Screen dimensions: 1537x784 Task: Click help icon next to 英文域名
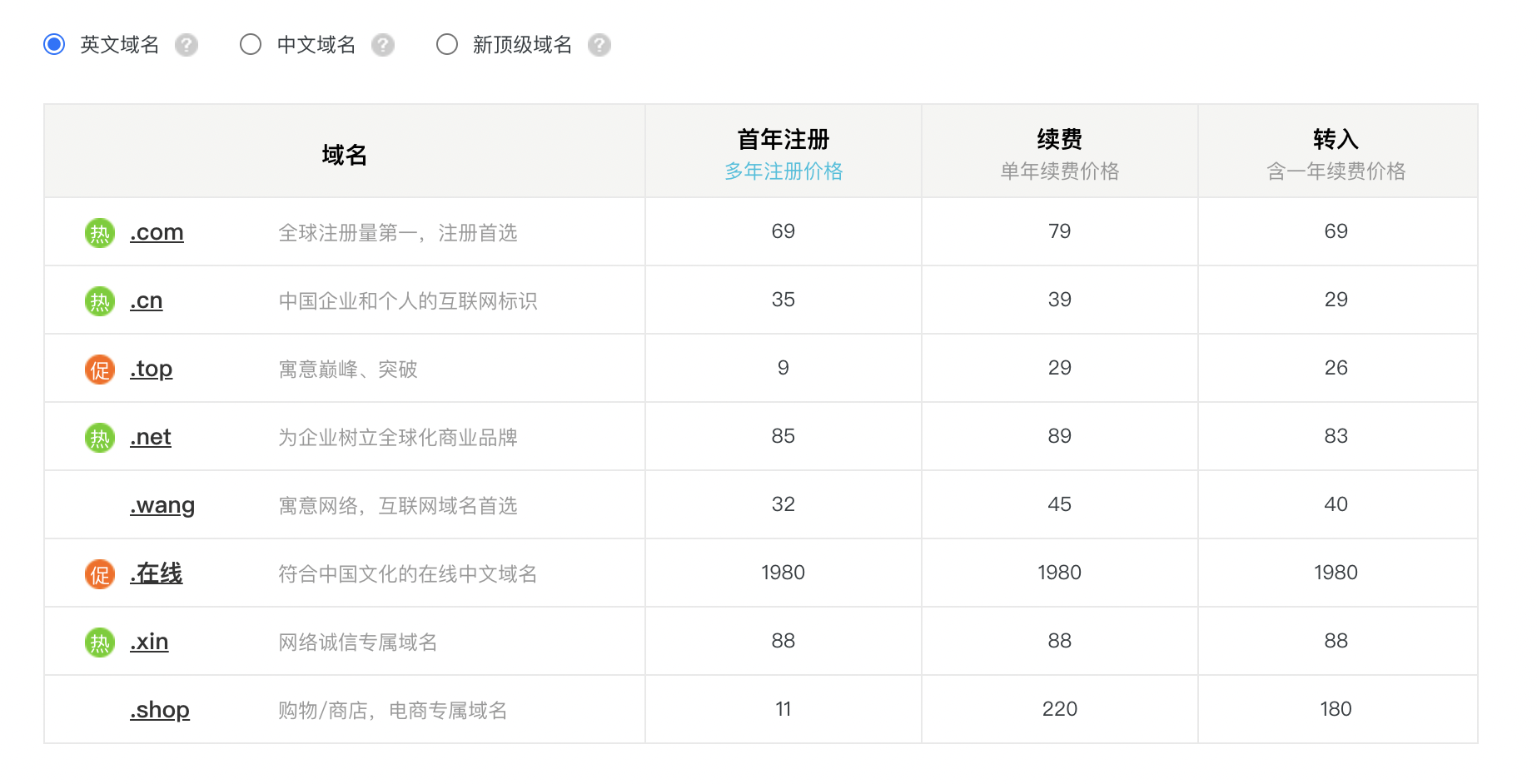click(x=187, y=45)
